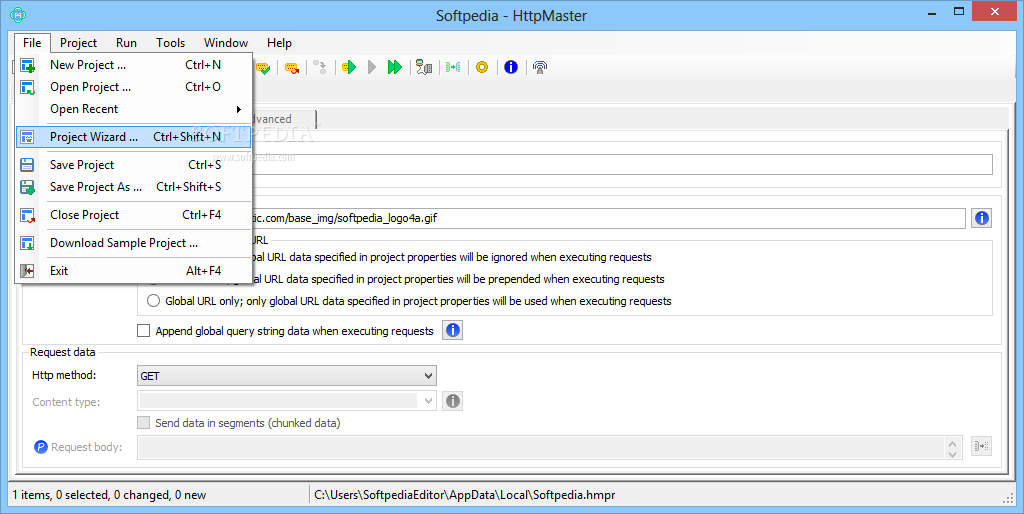The height and width of the screenshot is (514, 1024).
Task: Click the status bar project file path
Action: click(465, 495)
